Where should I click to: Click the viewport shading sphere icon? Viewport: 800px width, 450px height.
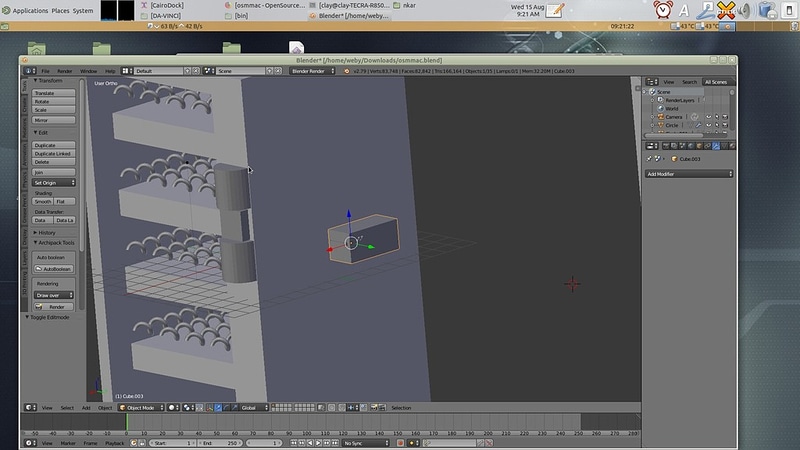[171, 408]
